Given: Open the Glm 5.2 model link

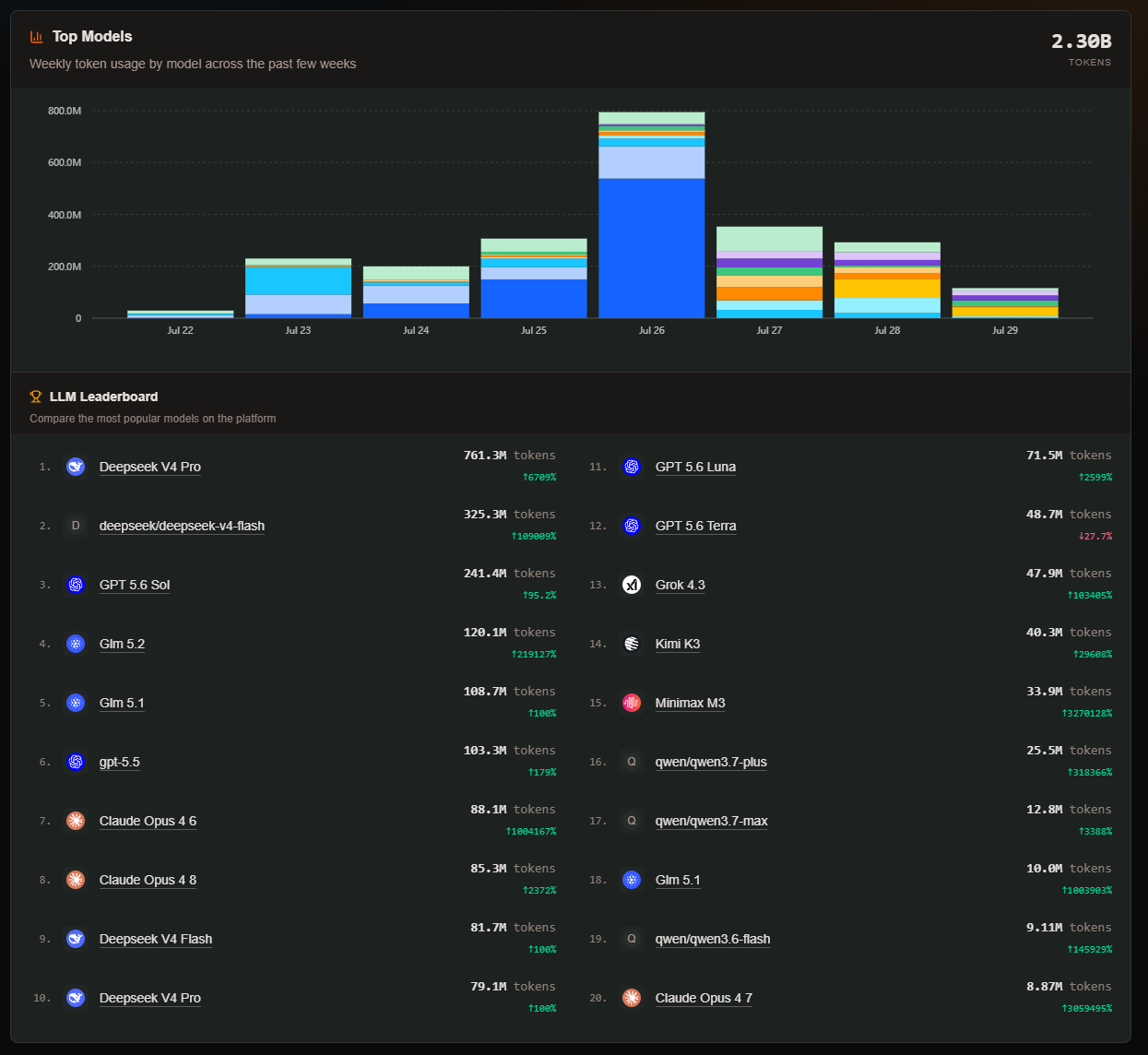Looking at the screenshot, I should pos(122,644).
